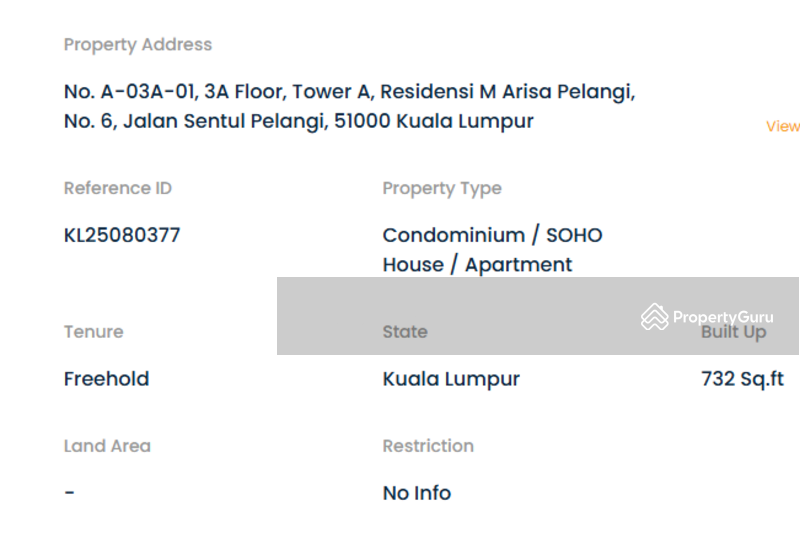Click the address line with Tower A
Screen dimensions: 800x555
349,92
